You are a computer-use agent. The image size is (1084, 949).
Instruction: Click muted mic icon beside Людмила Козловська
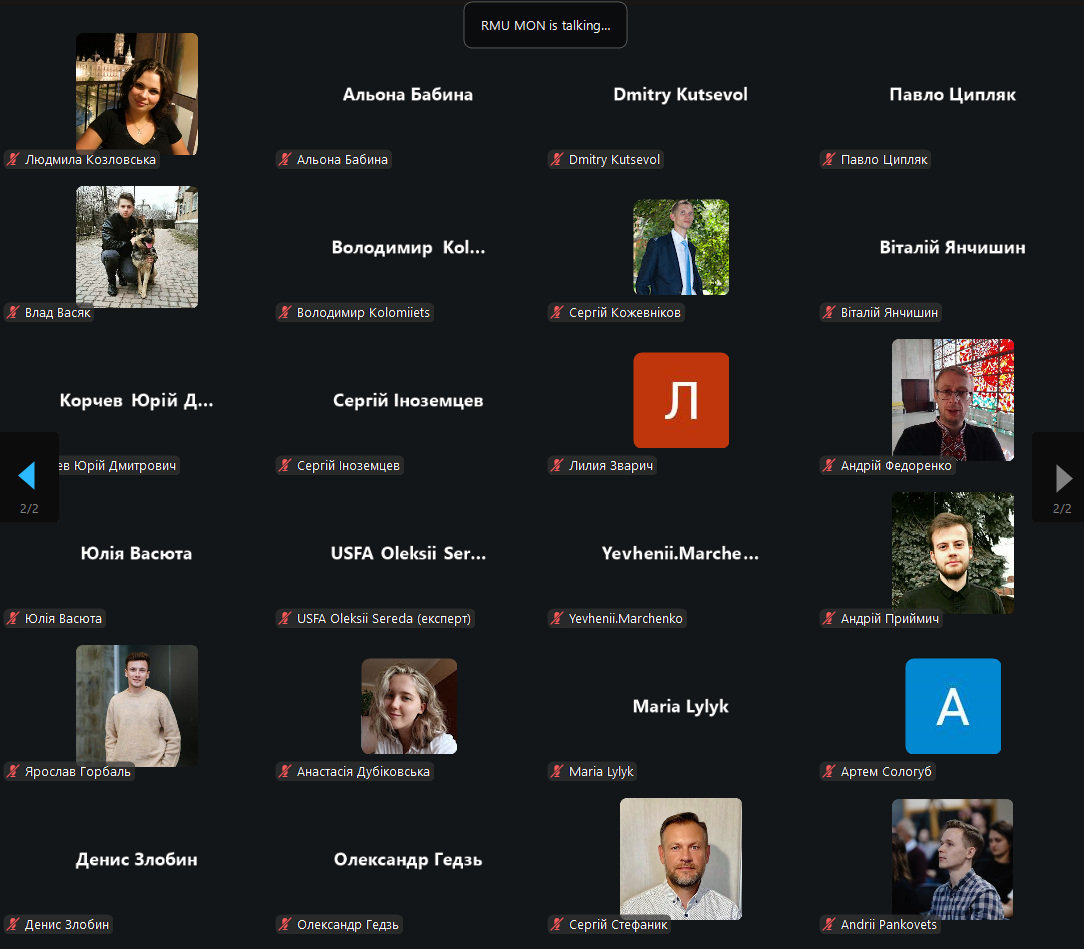tap(14, 160)
